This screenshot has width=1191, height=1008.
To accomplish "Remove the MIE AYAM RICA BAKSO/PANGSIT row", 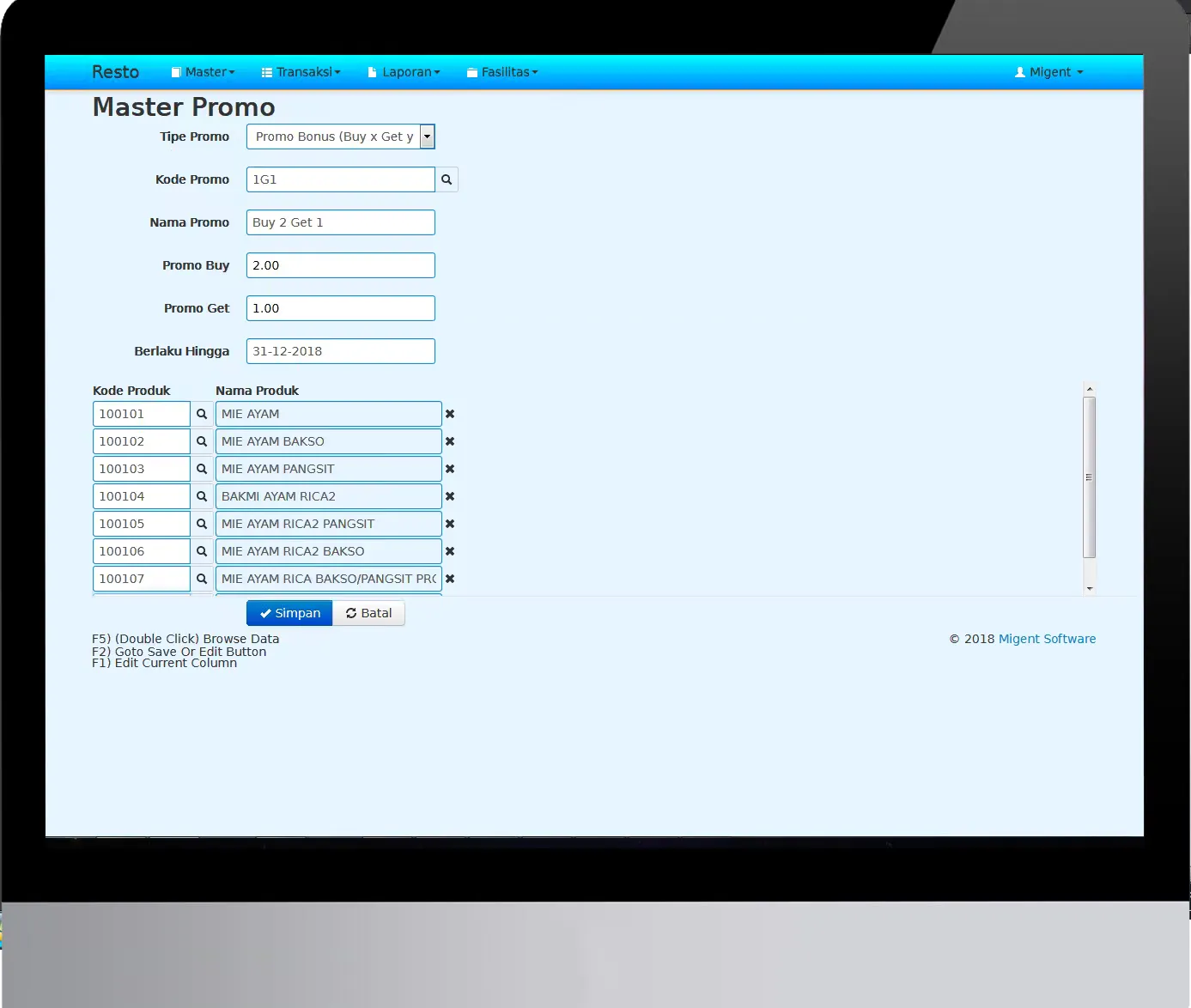I will (450, 579).
